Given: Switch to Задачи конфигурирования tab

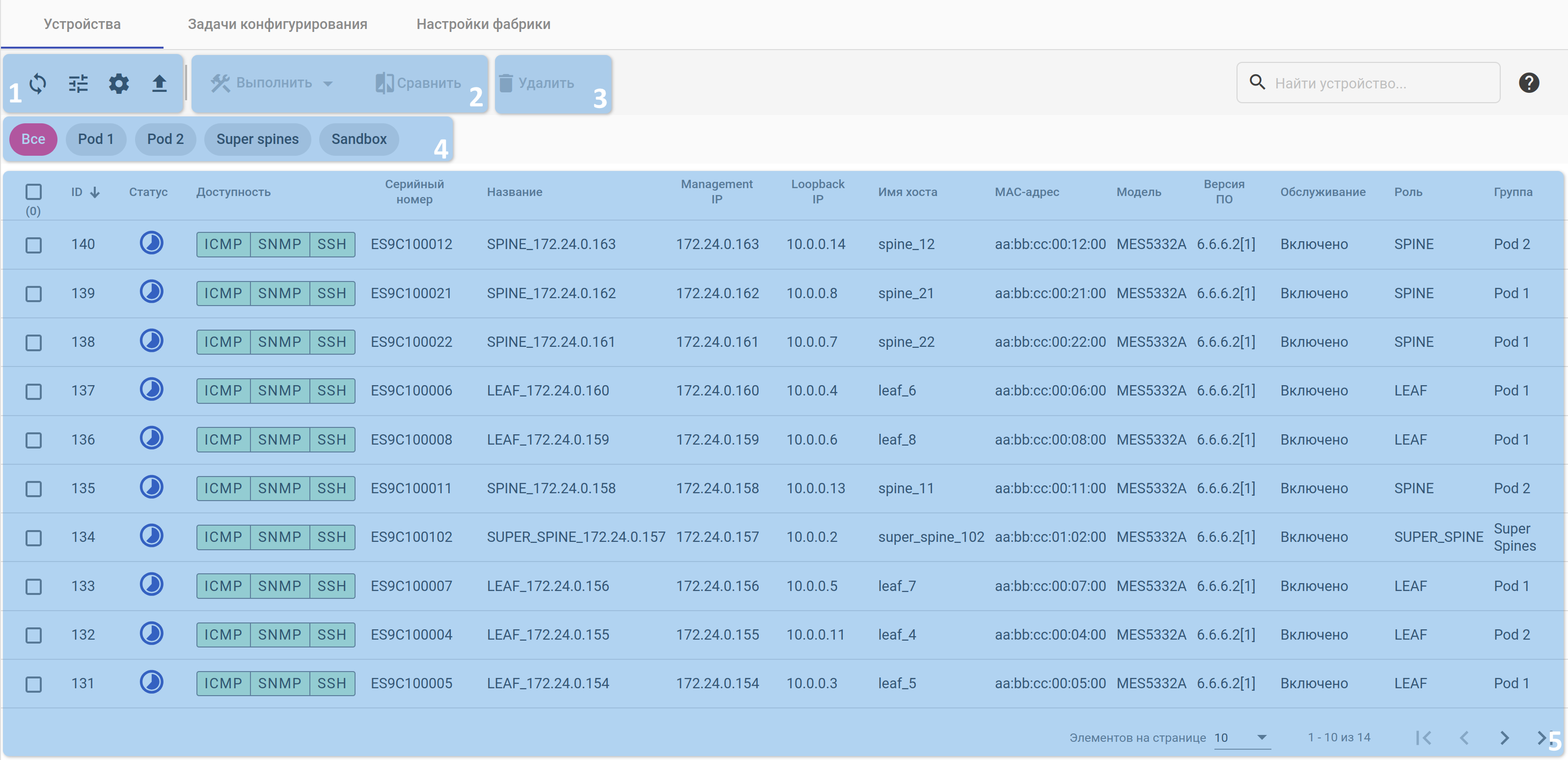Looking at the screenshot, I should 277,25.
